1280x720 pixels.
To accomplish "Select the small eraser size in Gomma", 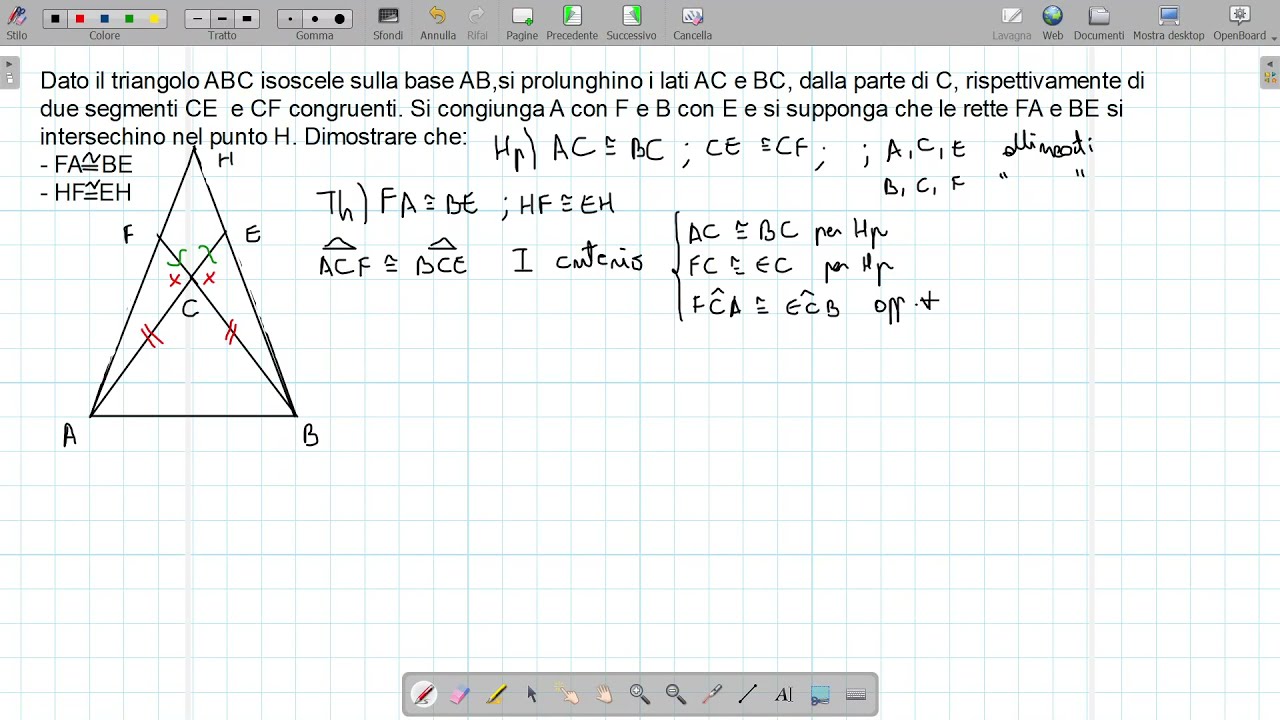I will (x=290, y=19).
